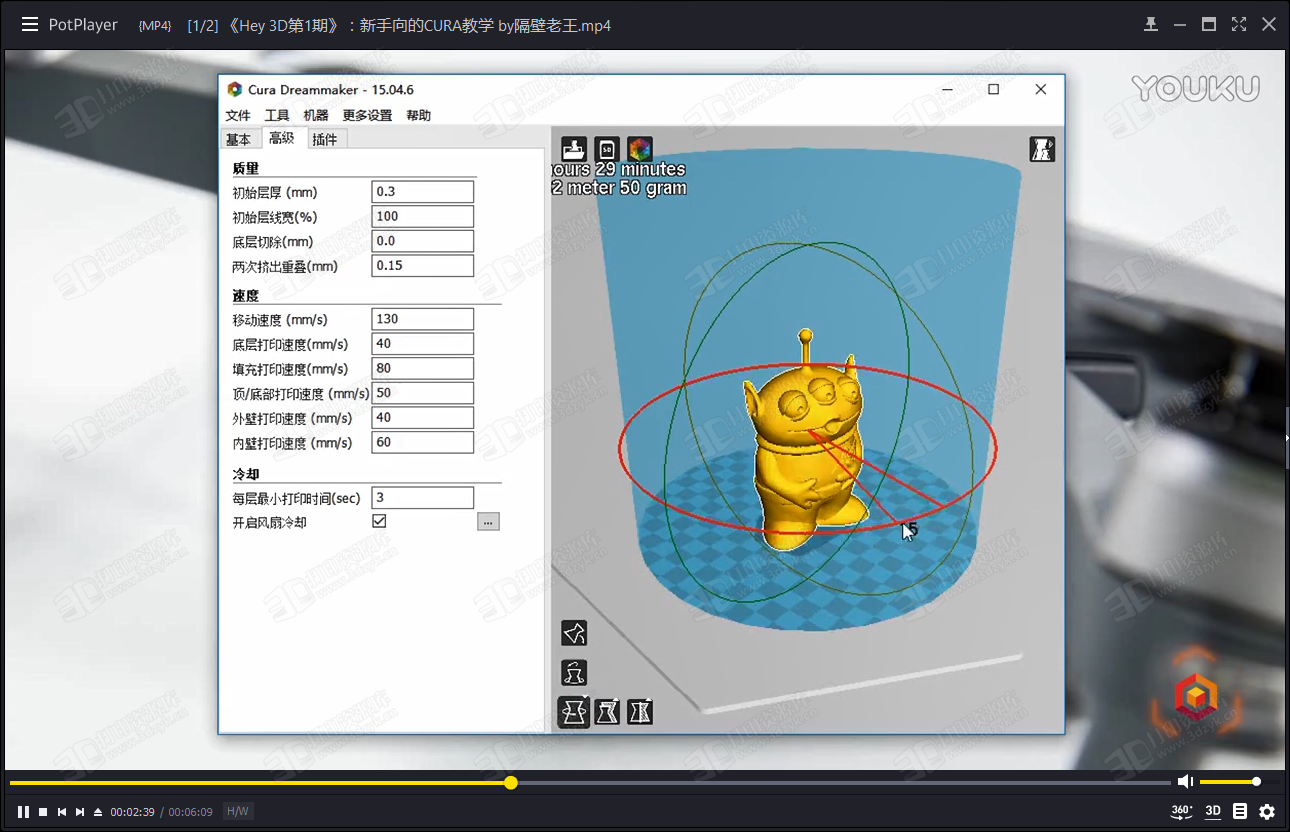The width and height of the screenshot is (1290, 832).
Task: Click the 初始层线宽(%) input field
Action: coord(422,216)
